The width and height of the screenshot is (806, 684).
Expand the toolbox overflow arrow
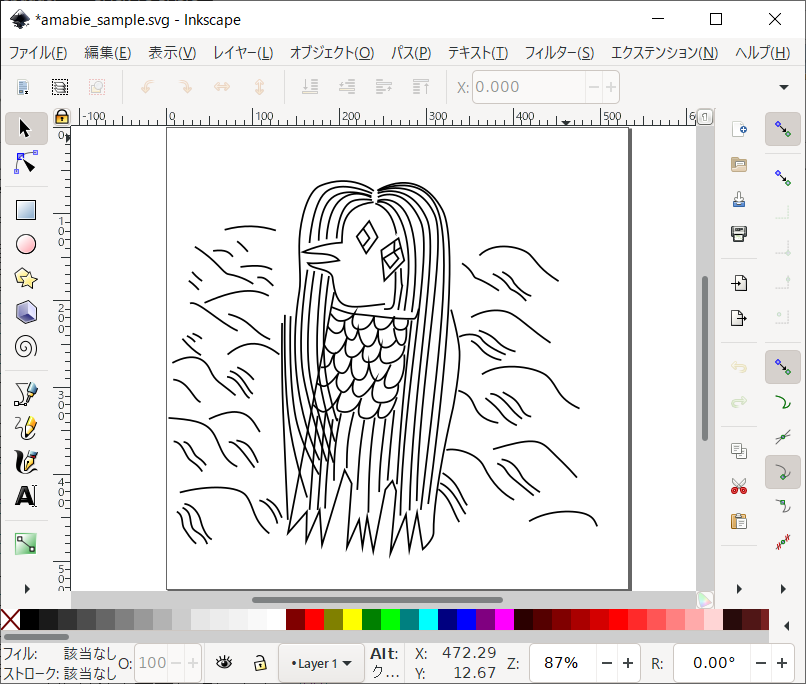(27, 588)
